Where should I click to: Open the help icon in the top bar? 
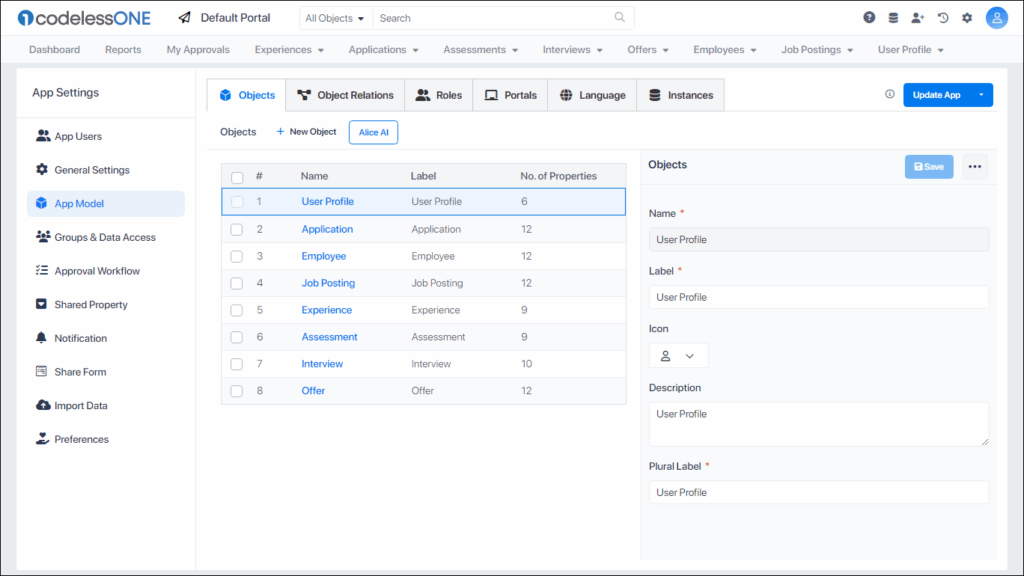(868, 17)
